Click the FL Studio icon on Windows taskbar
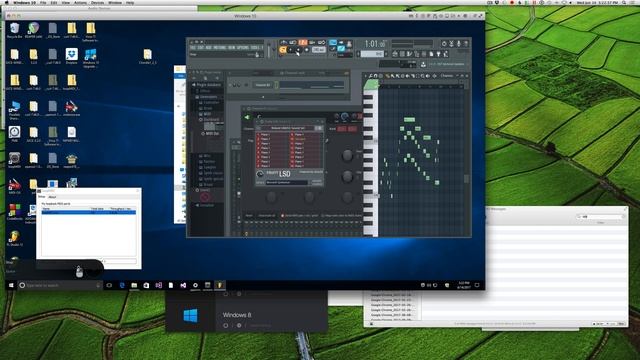The height and width of the screenshot is (360, 640). (x=220, y=285)
